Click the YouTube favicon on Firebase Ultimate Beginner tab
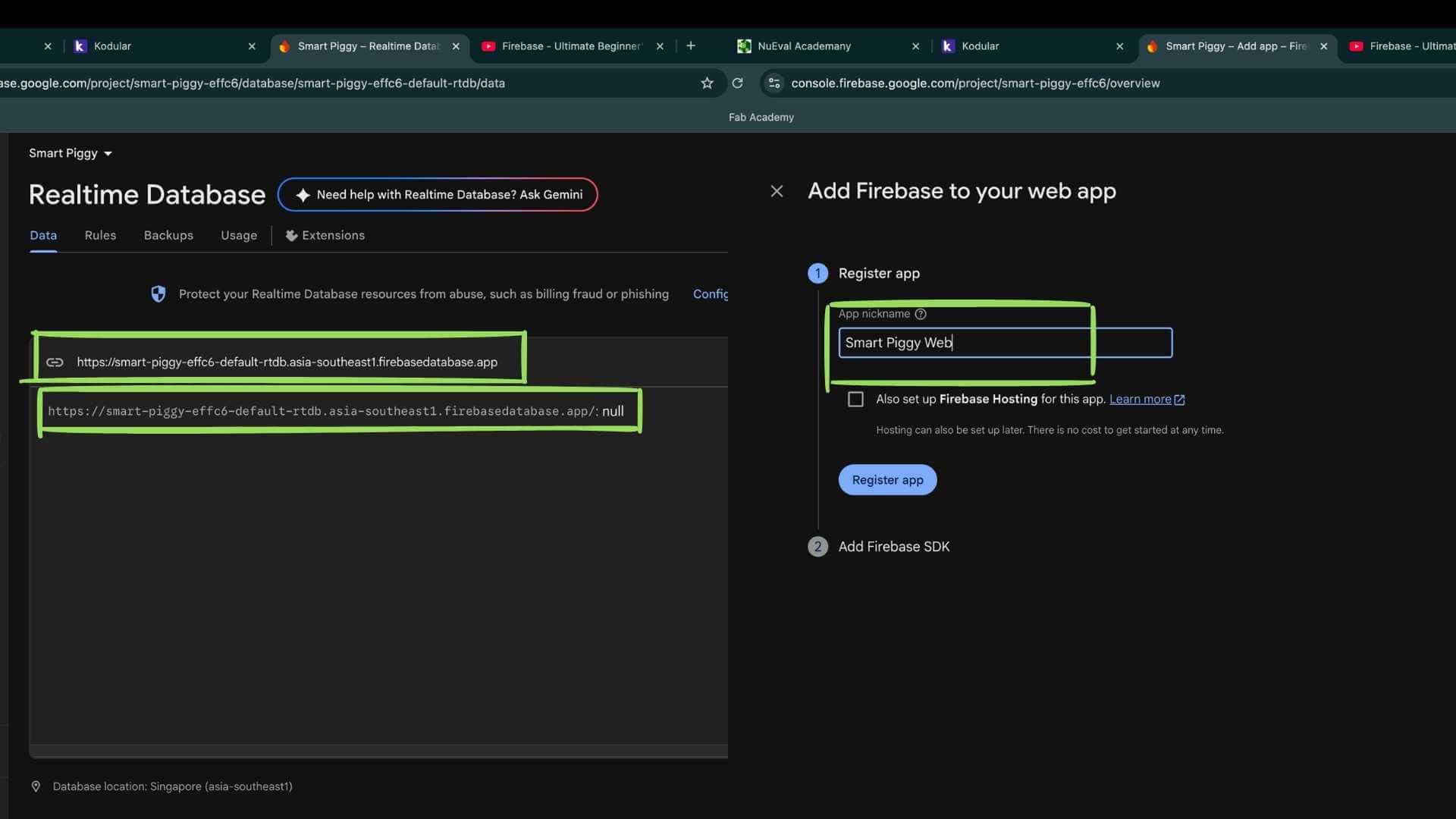The height and width of the screenshot is (819, 1456). (x=488, y=46)
